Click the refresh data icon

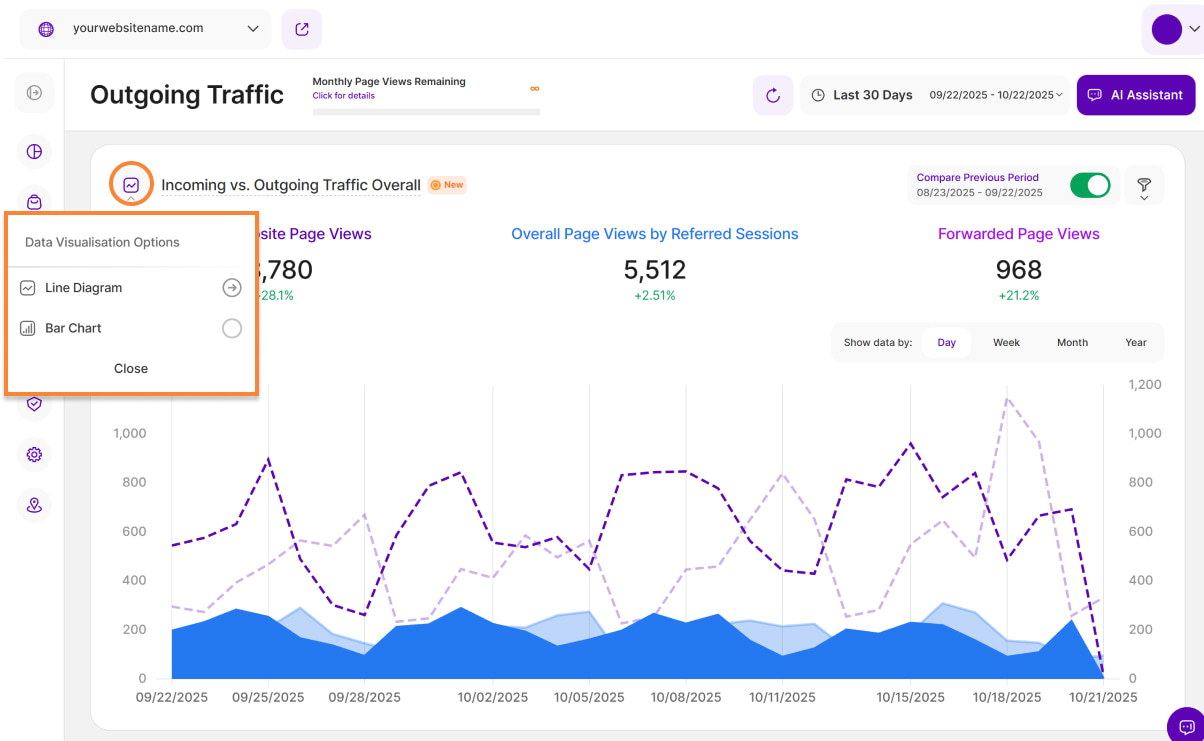tap(772, 95)
